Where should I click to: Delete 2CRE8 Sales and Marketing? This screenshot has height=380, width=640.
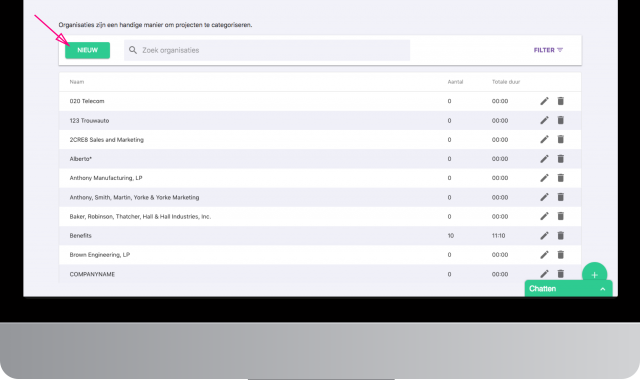[x=561, y=139]
